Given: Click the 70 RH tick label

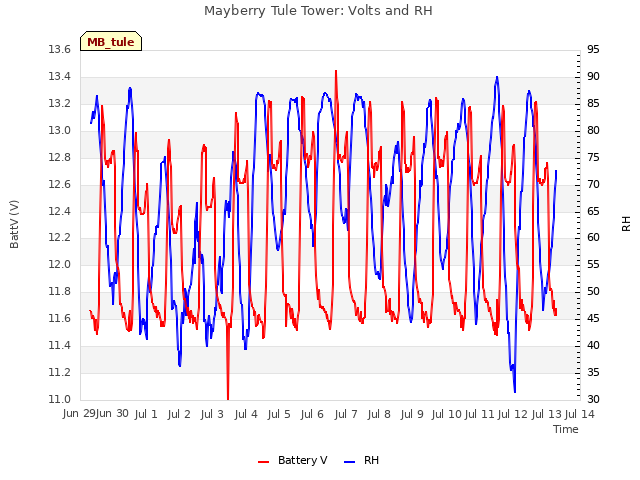Looking at the screenshot, I should tap(593, 184).
